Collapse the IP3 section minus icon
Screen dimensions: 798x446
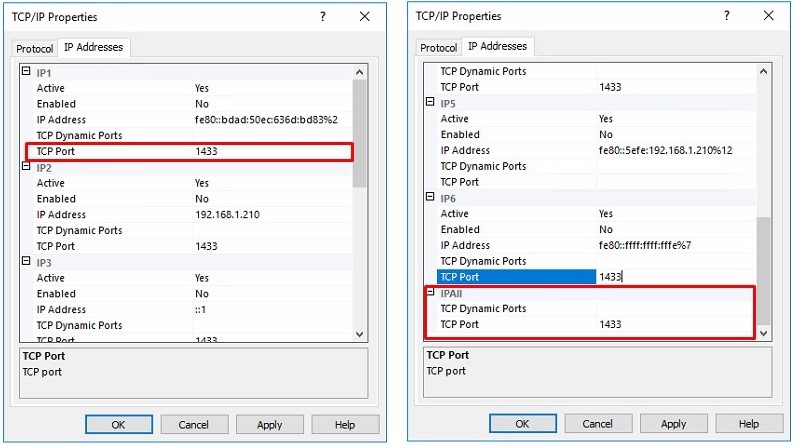(25, 262)
